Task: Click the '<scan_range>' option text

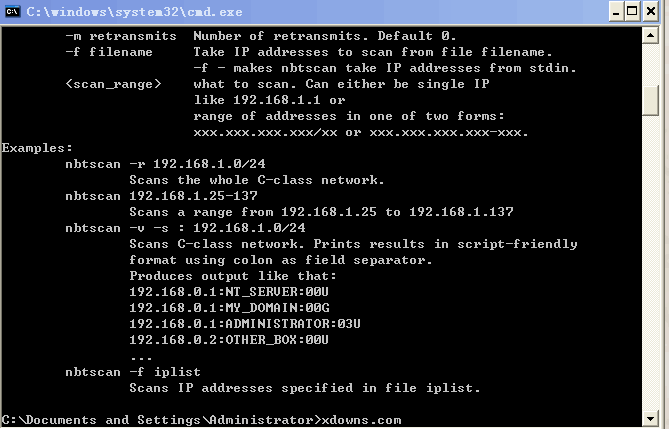Action: [x=113, y=84]
